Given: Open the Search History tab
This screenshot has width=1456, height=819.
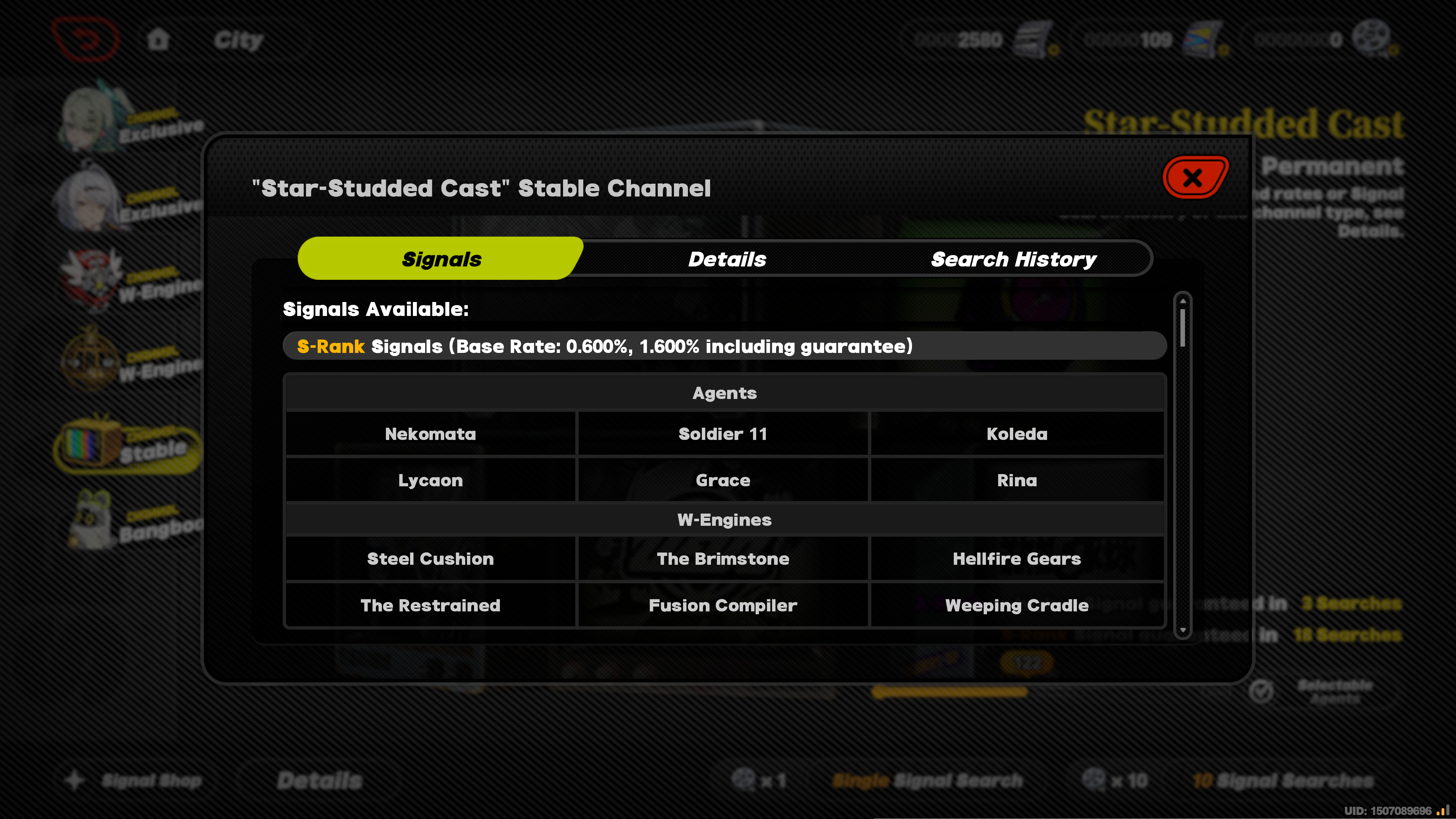Looking at the screenshot, I should point(1014,259).
